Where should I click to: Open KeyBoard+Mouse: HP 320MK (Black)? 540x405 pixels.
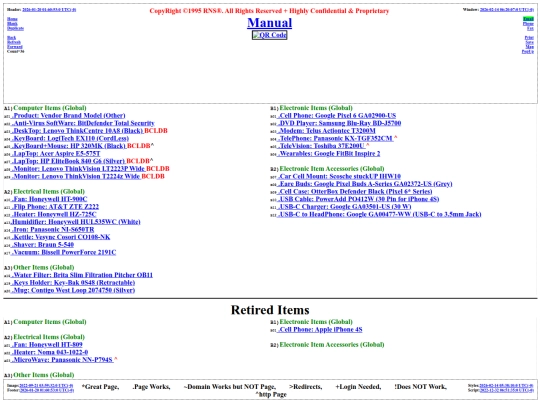(x=69, y=146)
